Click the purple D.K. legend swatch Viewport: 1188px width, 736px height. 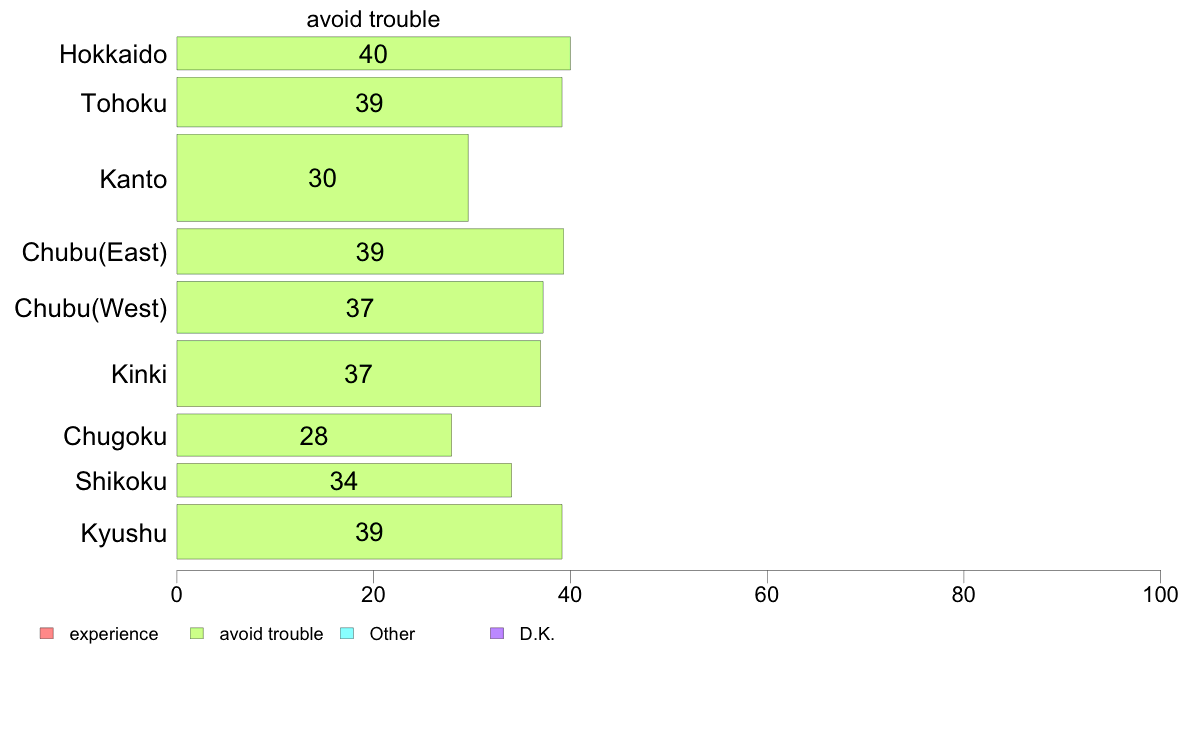click(497, 633)
